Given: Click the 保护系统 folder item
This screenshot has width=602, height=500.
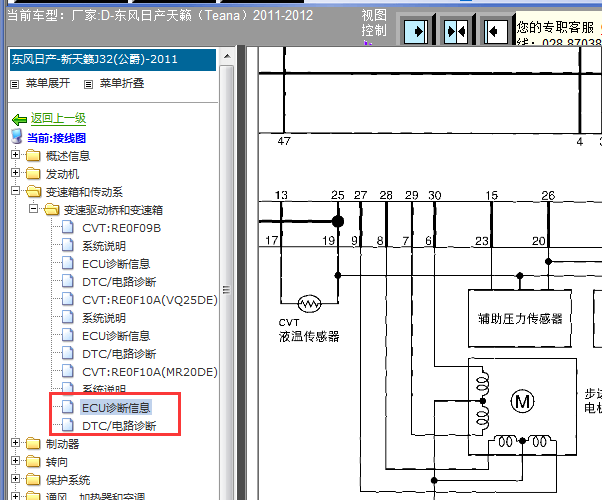Looking at the screenshot, I should (x=66, y=480).
